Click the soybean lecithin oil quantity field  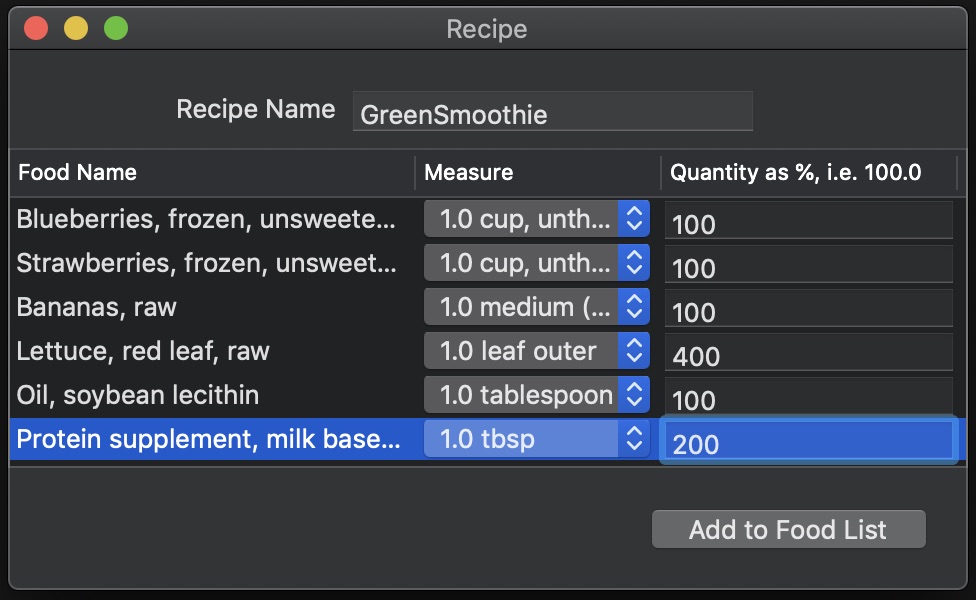tap(808, 398)
